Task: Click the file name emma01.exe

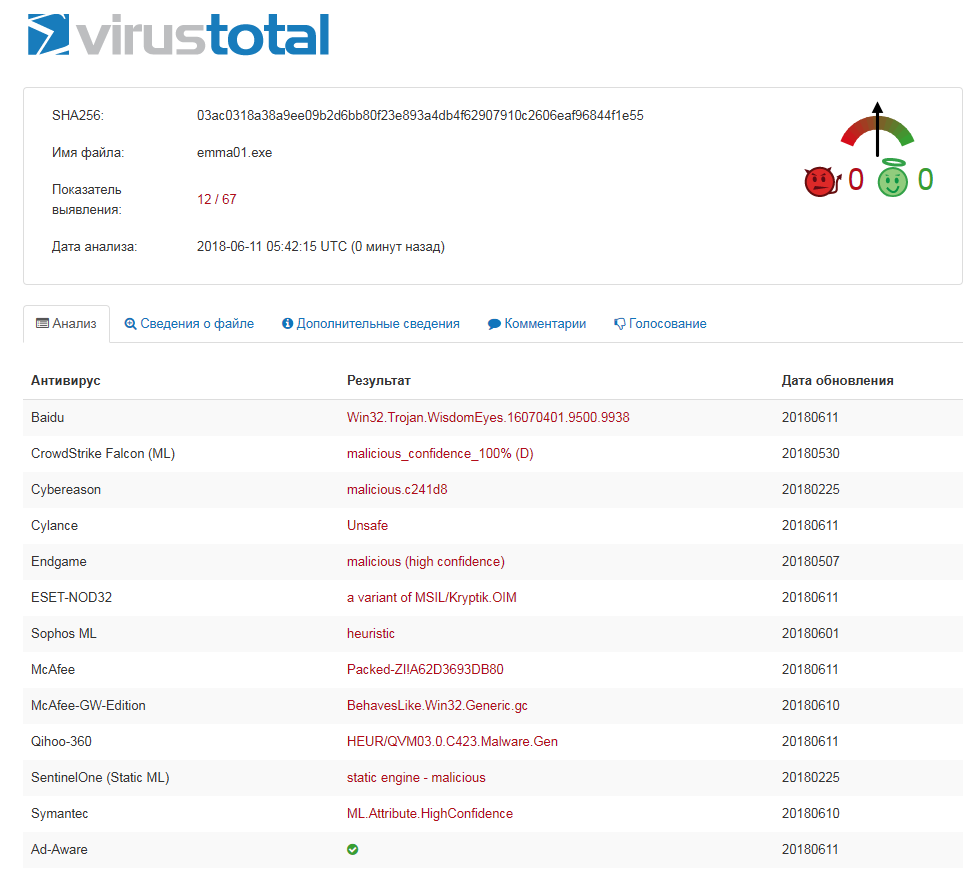Action: click(x=235, y=153)
